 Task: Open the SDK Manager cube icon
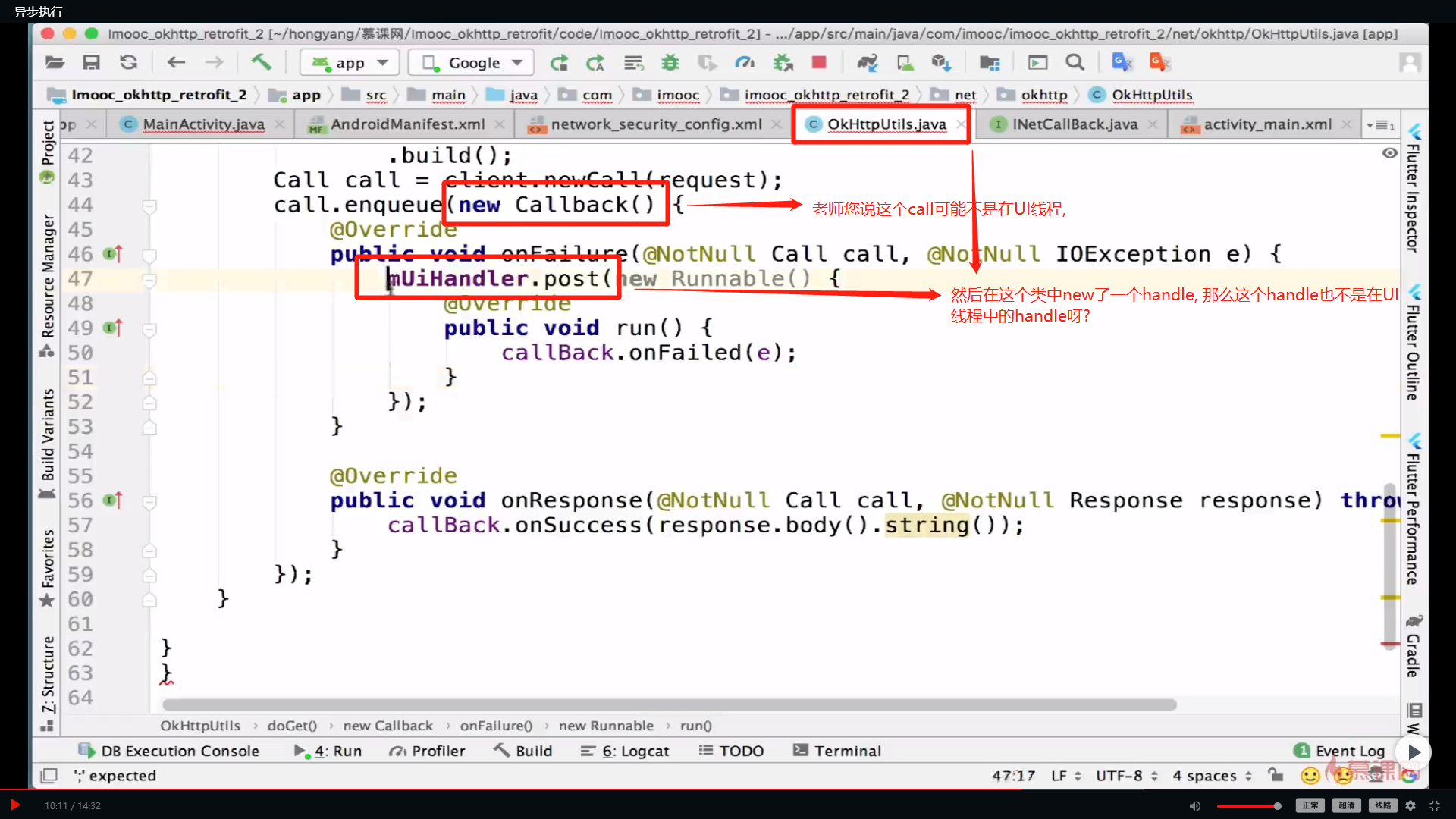(x=942, y=63)
